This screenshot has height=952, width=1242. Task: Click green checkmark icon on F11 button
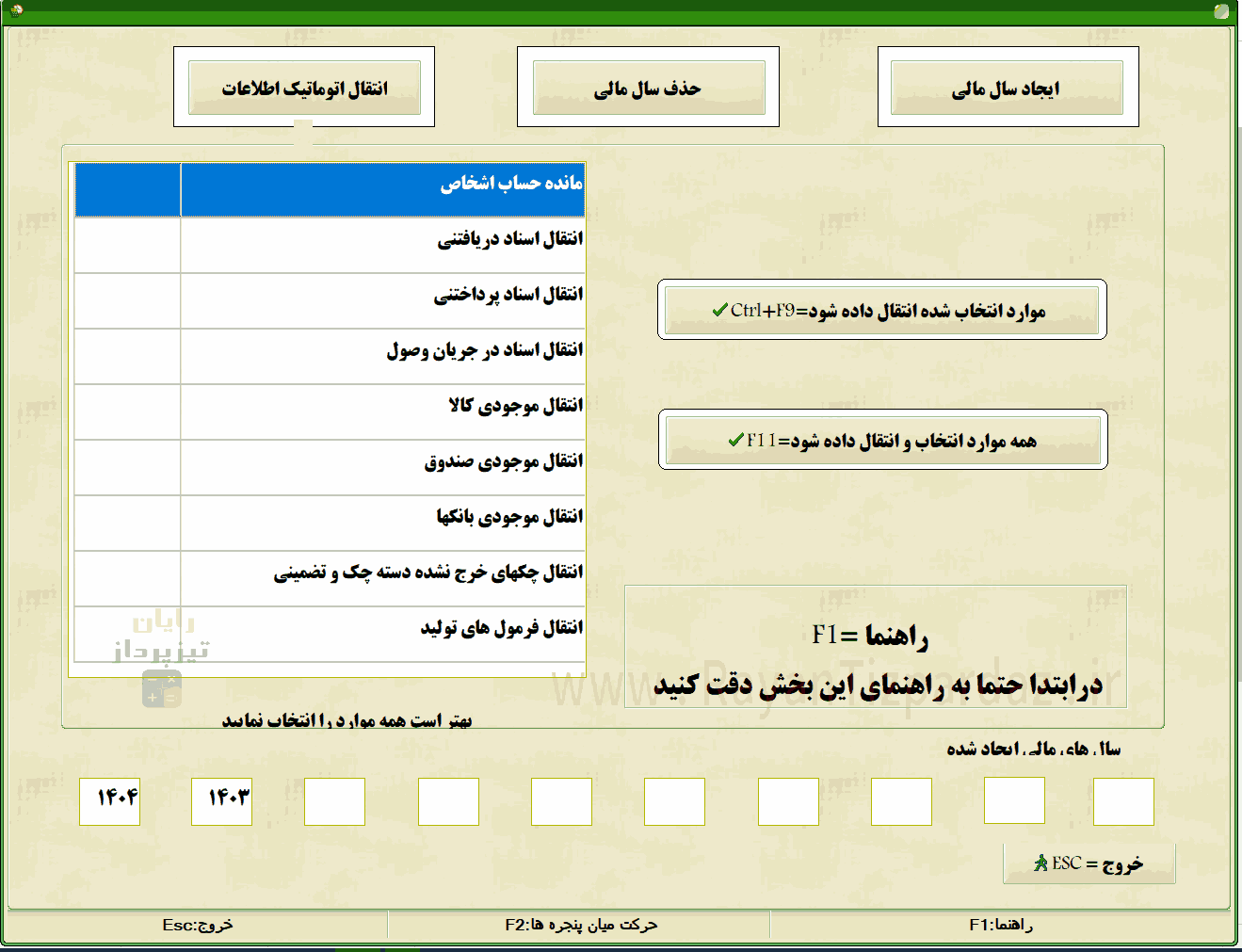(736, 440)
